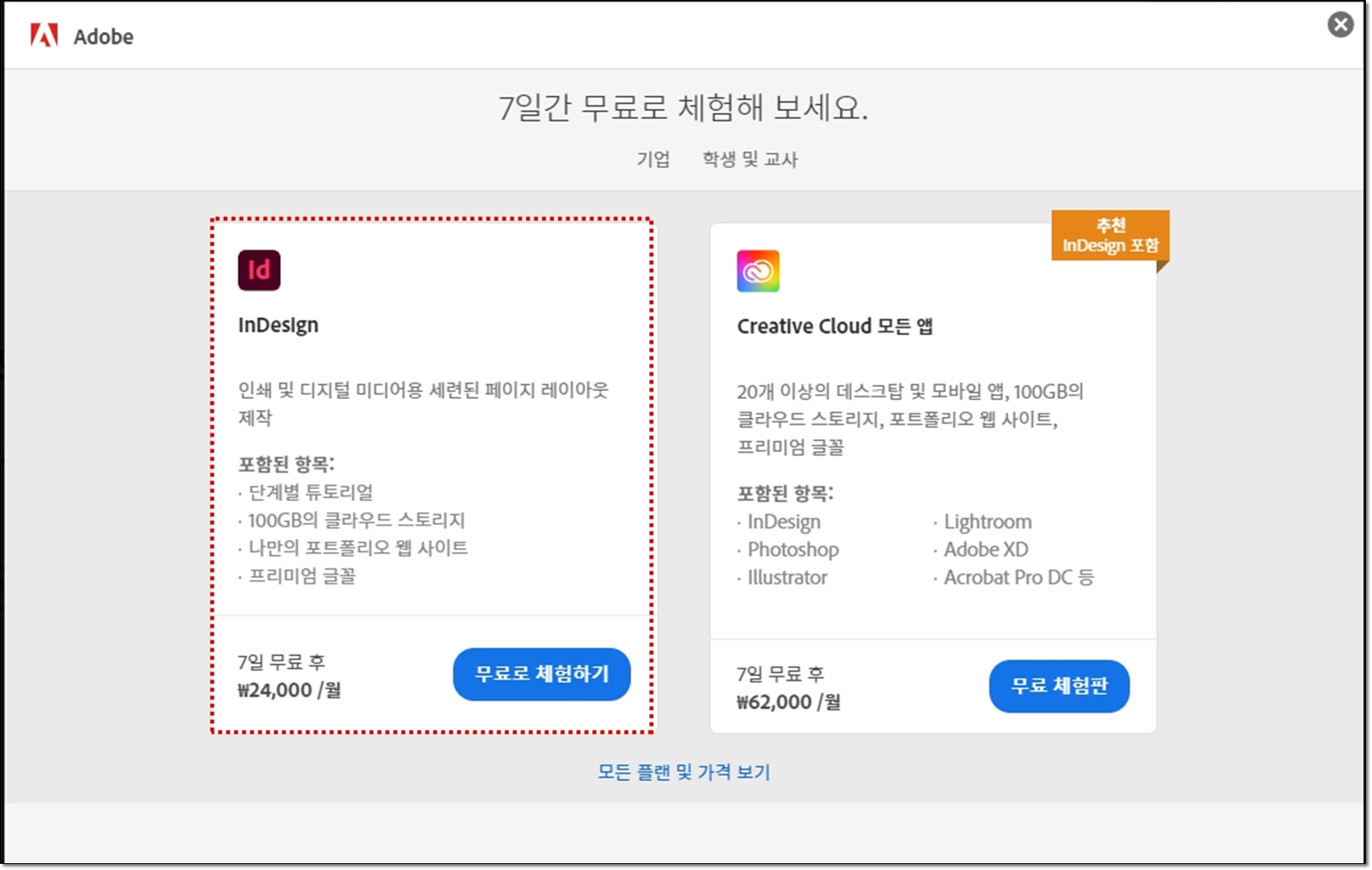
Task: Click the InDesign description starting 인쇄 및 디지털
Action: (424, 404)
